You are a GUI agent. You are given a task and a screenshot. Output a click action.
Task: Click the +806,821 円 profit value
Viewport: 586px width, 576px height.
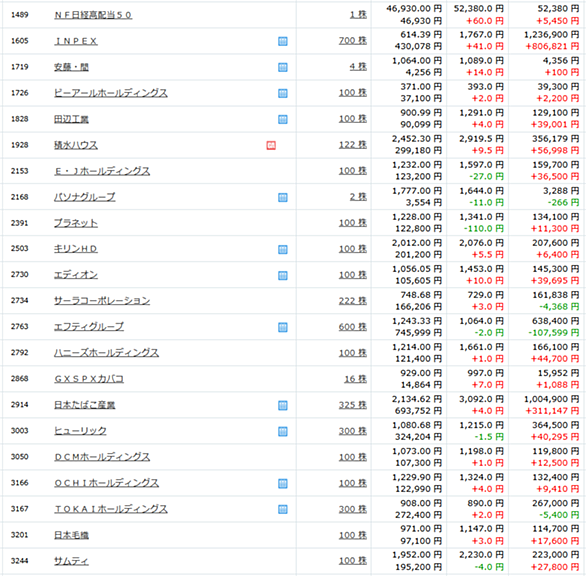tap(552, 46)
